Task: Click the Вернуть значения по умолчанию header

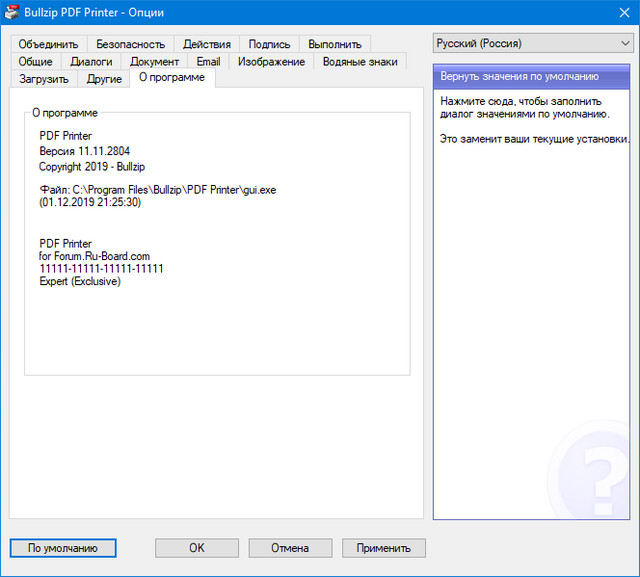Action: (531, 77)
